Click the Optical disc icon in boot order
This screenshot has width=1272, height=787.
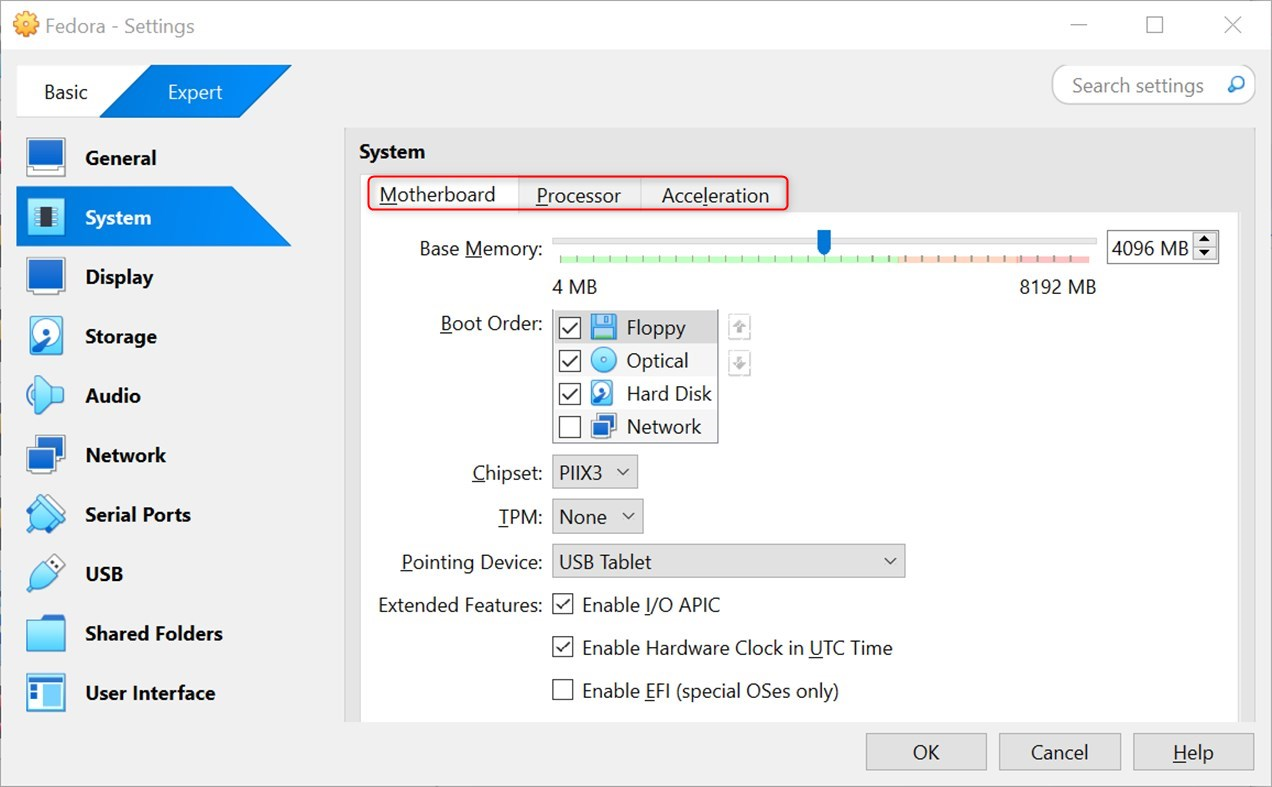[603, 360]
